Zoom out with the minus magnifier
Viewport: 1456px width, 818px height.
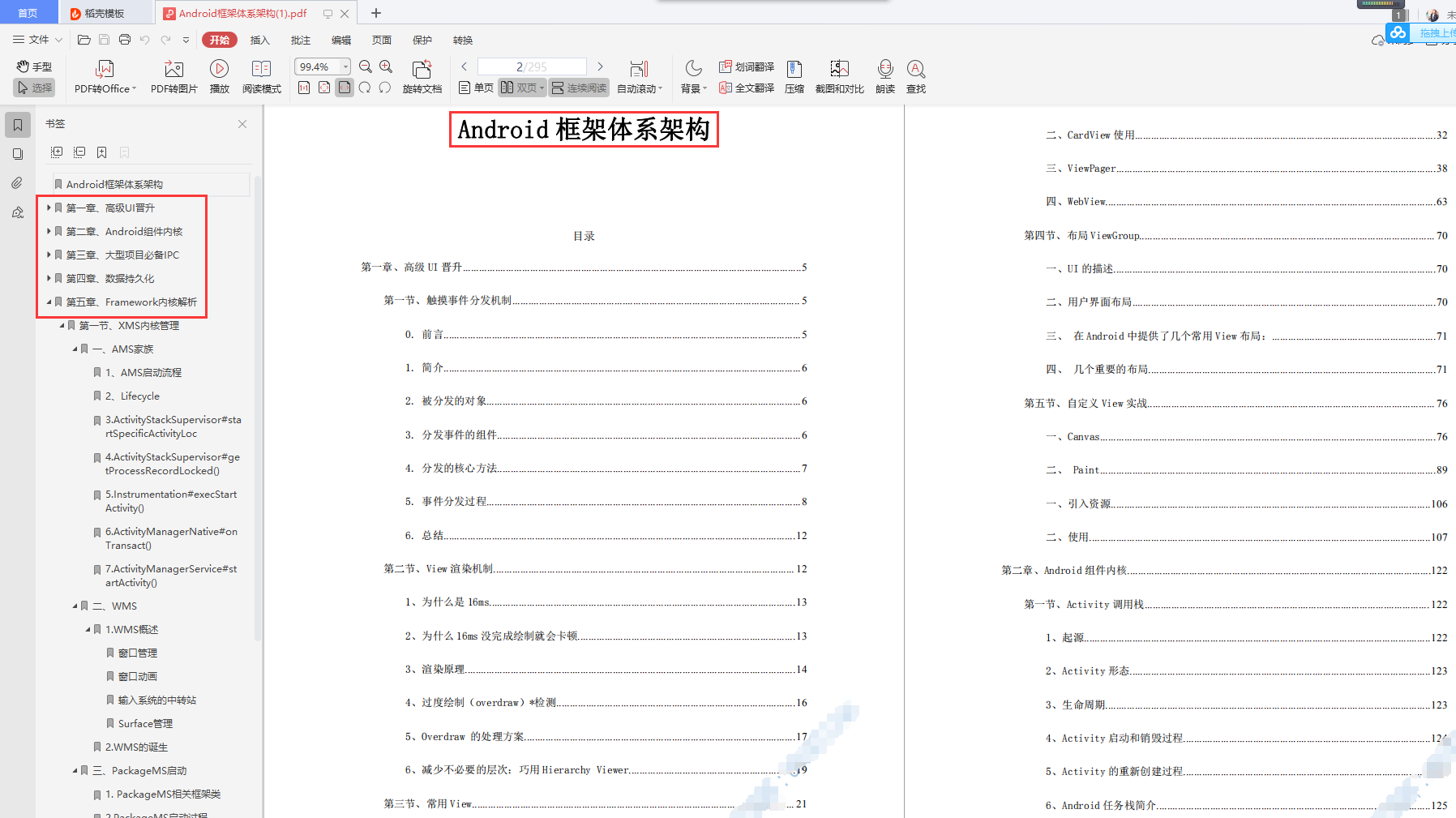[x=366, y=66]
